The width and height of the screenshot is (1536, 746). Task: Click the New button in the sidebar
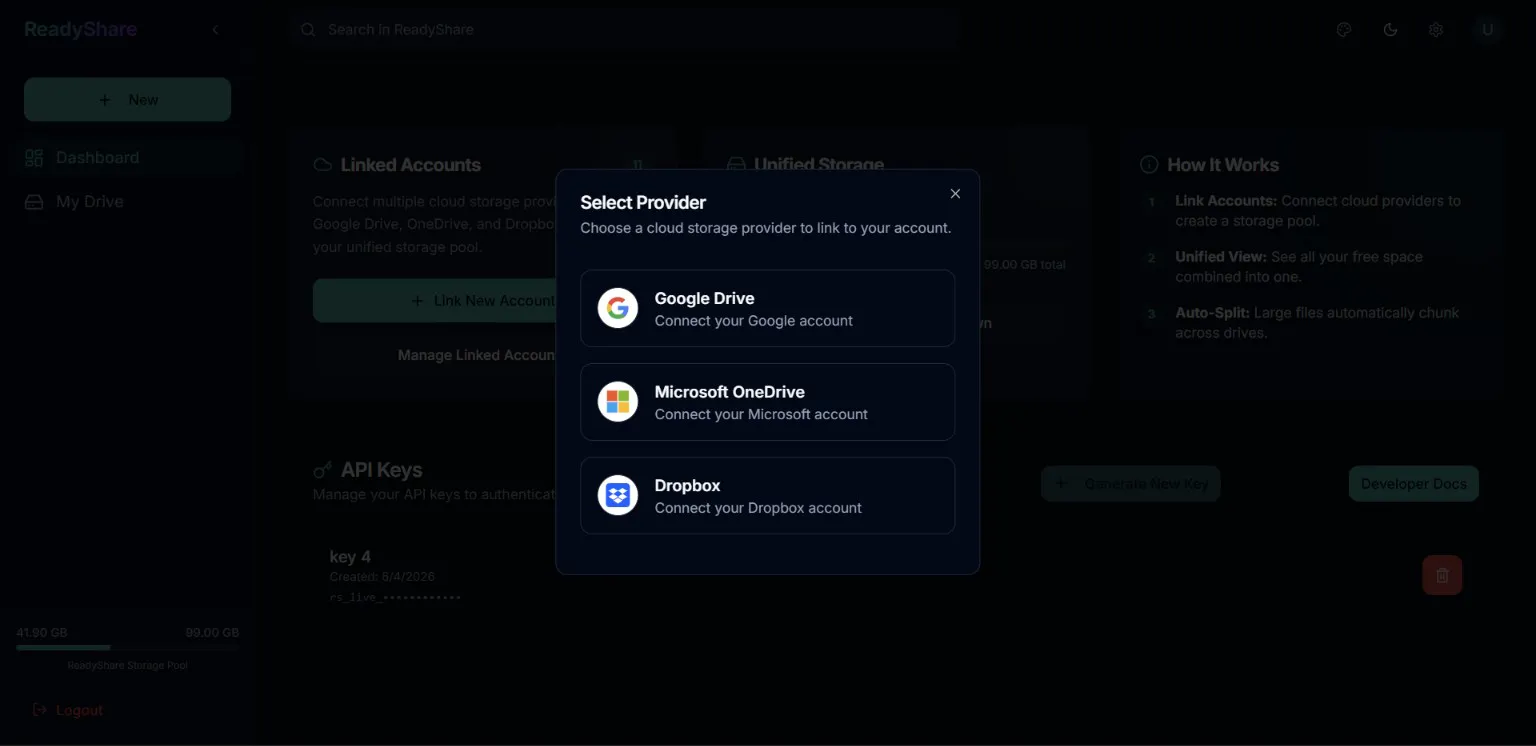pyautogui.click(x=127, y=100)
